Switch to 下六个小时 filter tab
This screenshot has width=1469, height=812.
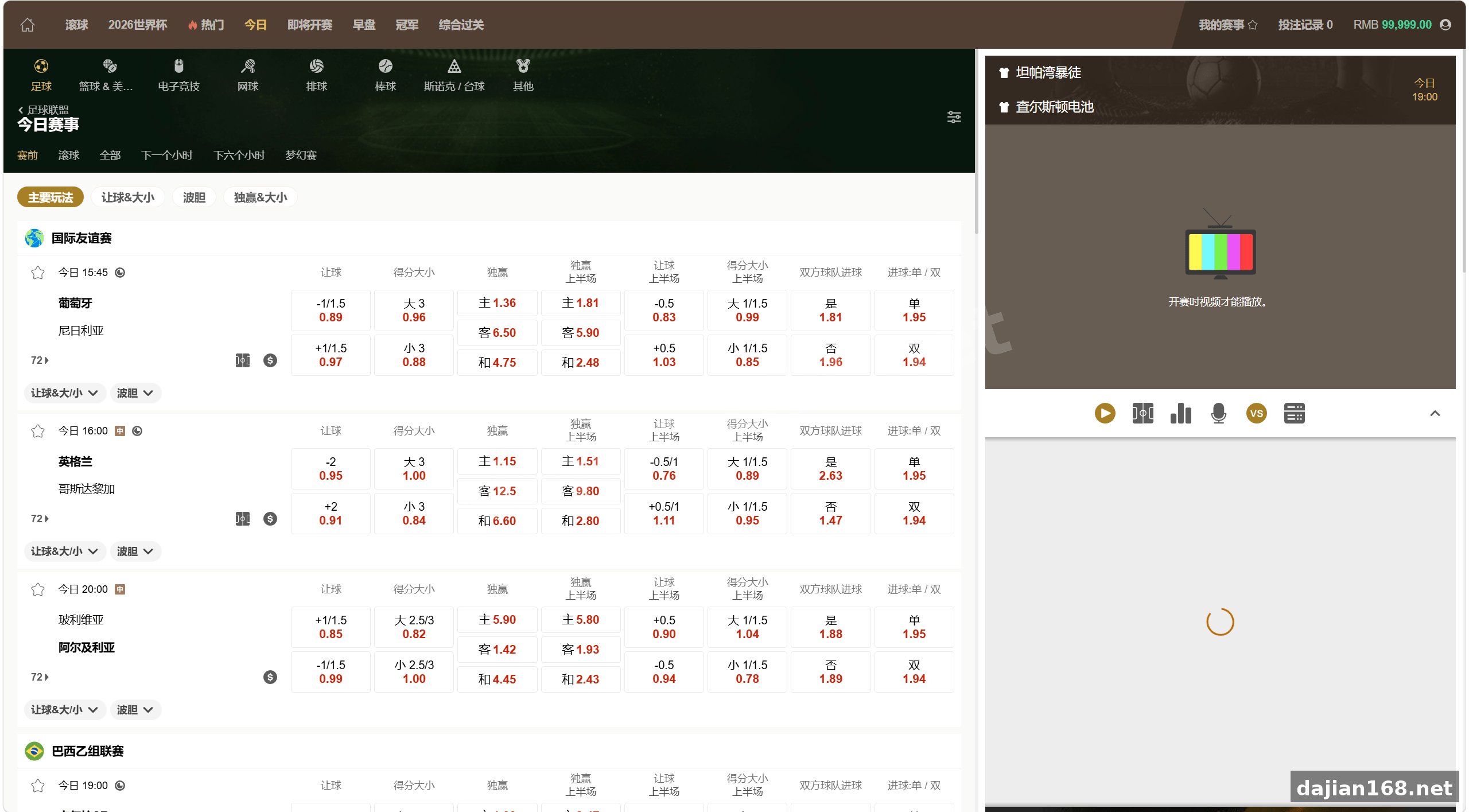pos(239,156)
